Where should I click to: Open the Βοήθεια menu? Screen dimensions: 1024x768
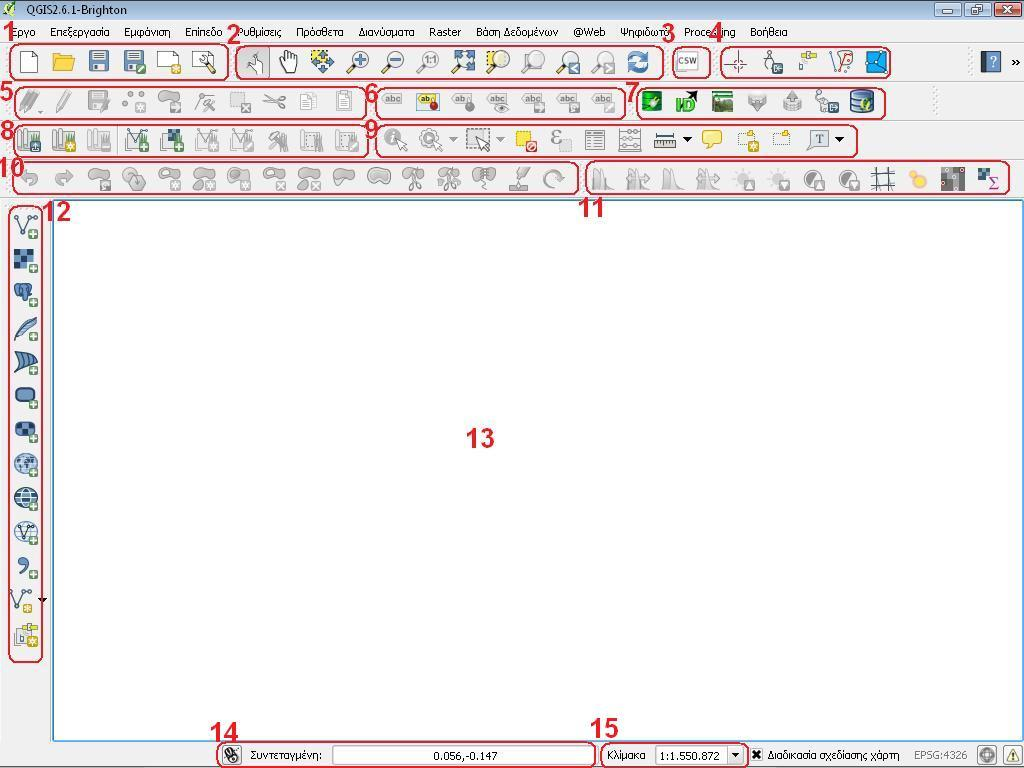click(768, 32)
